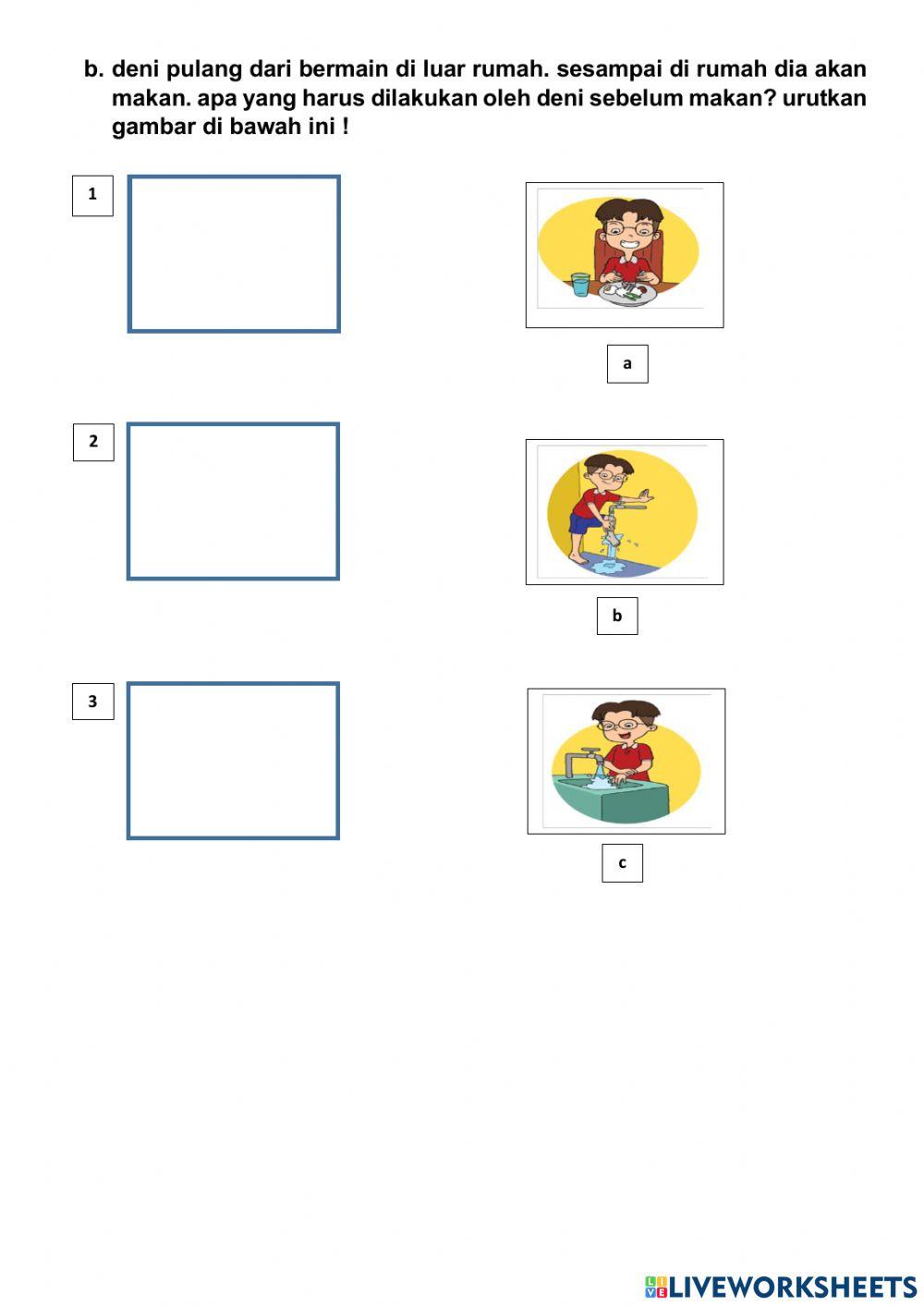The height and width of the screenshot is (1306, 924).
Task: Click the letter 'b' label box
Action: pos(617,616)
